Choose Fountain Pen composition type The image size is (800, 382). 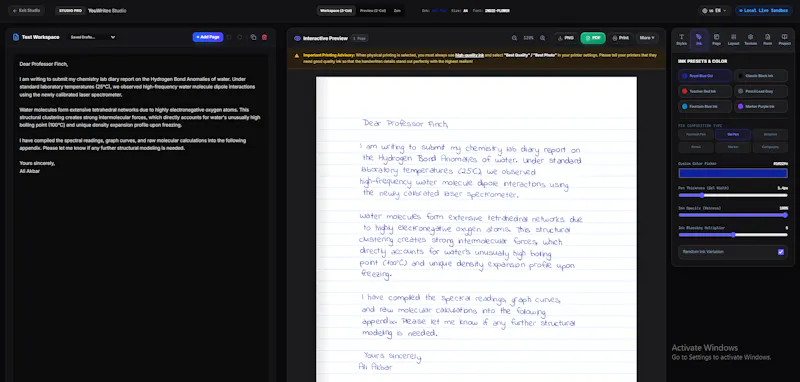[696, 135]
